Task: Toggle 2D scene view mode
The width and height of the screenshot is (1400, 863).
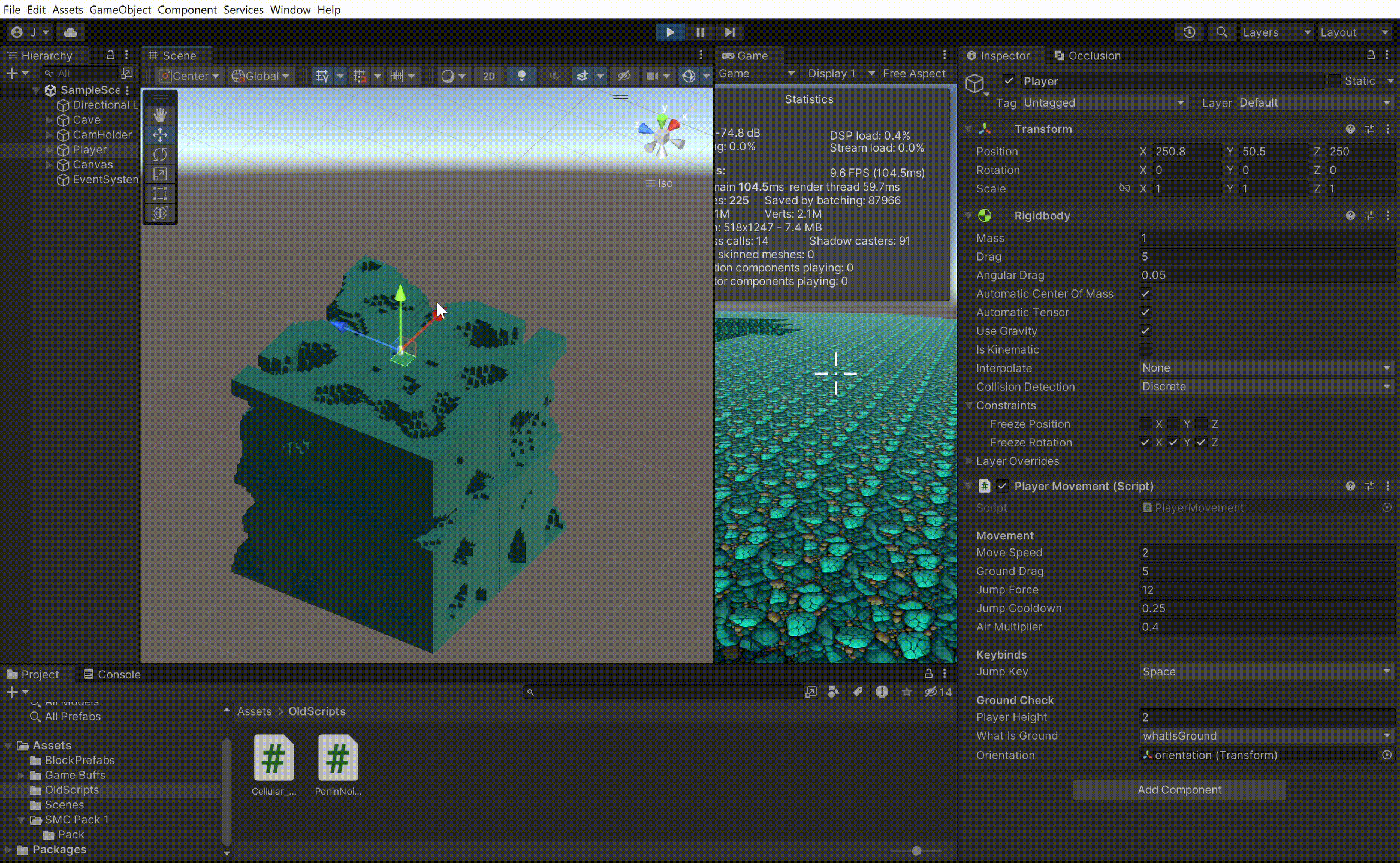Action: pos(488,76)
